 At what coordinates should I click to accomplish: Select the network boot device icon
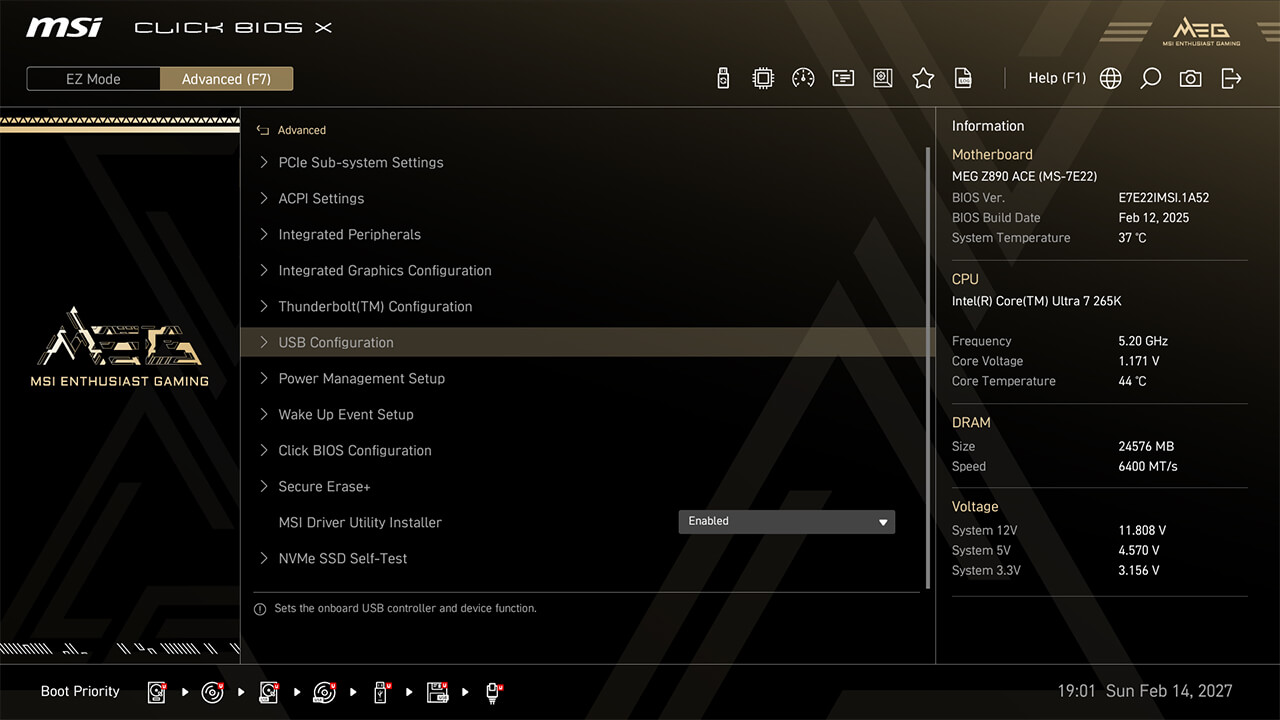pos(494,692)
